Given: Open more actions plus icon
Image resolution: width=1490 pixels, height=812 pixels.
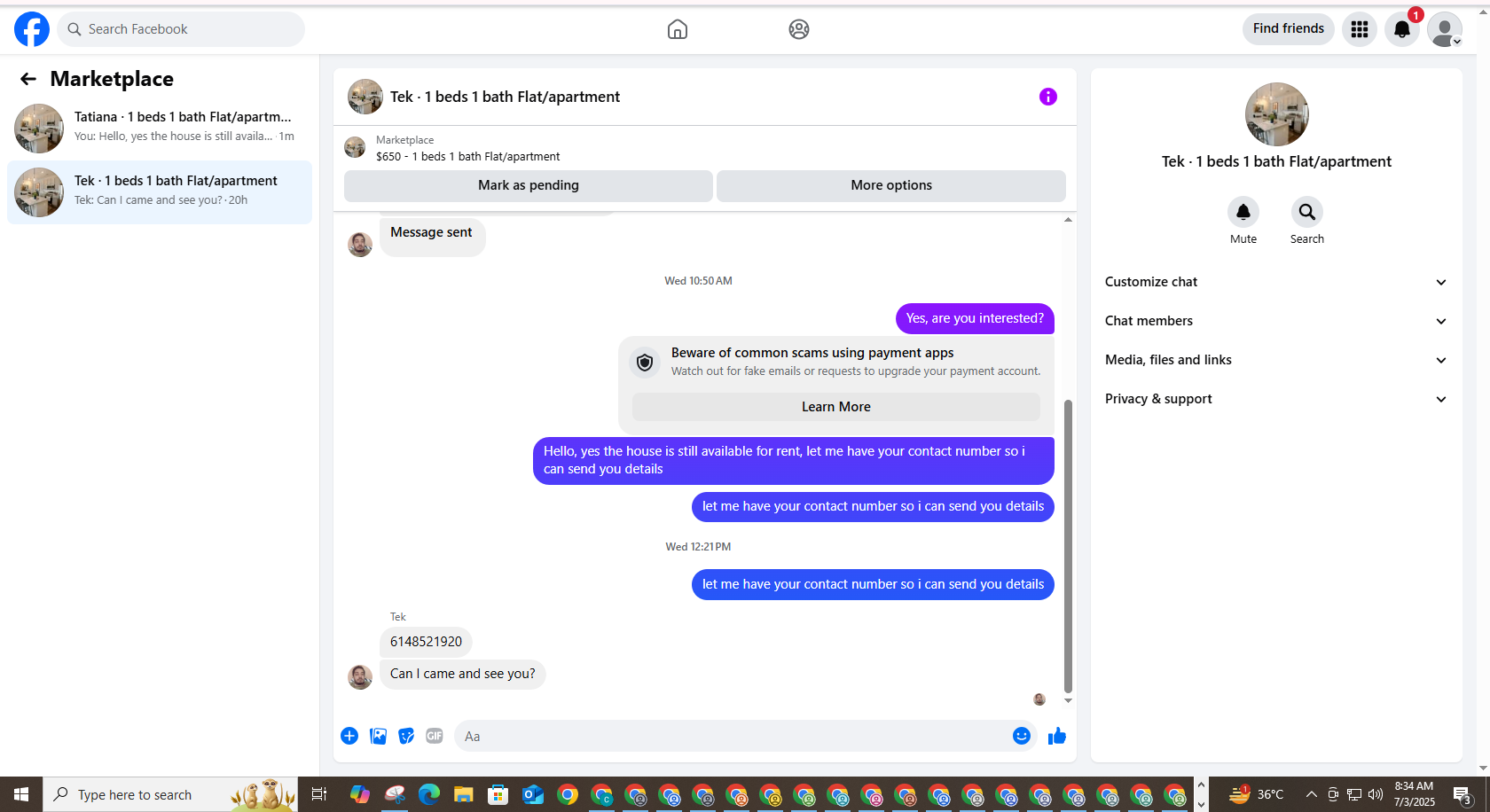Looking at the screenshot, I should point(349,736).
